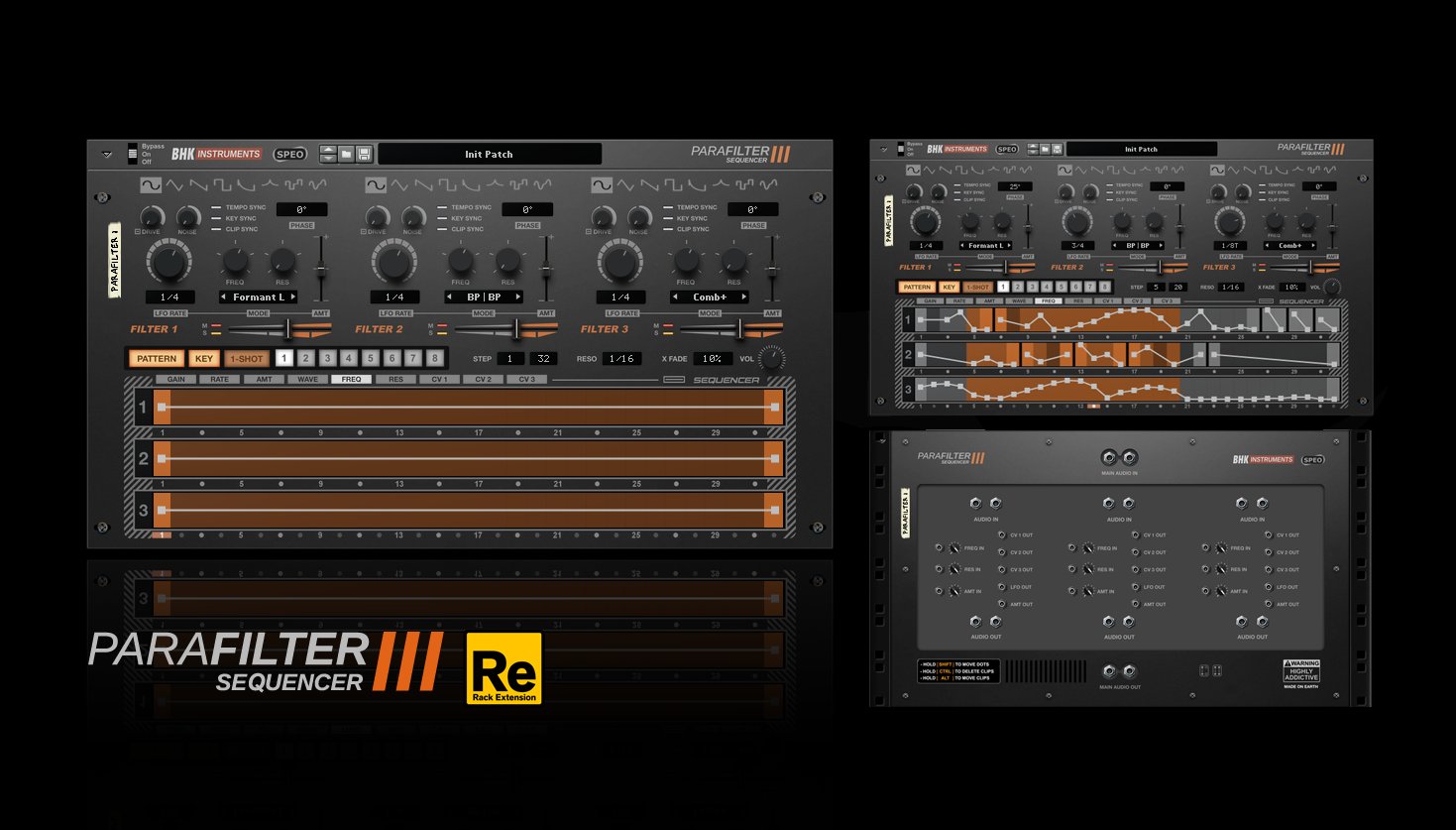Open the Formant L mode selector
This screenshot has height=830, width=1456.
tap(260, 296)
